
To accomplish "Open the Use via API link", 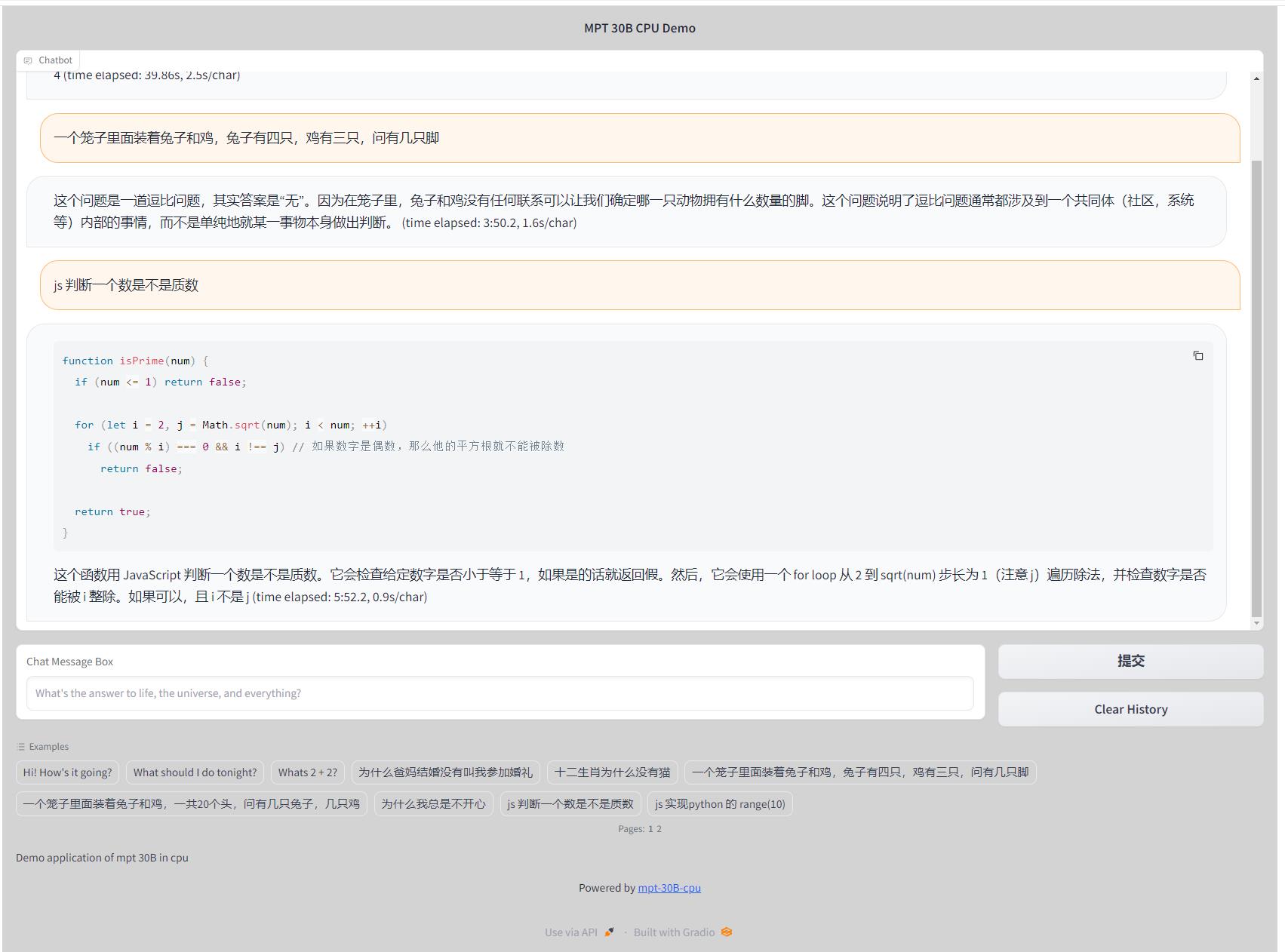I will pyautogui.click(x=579, y=932).
